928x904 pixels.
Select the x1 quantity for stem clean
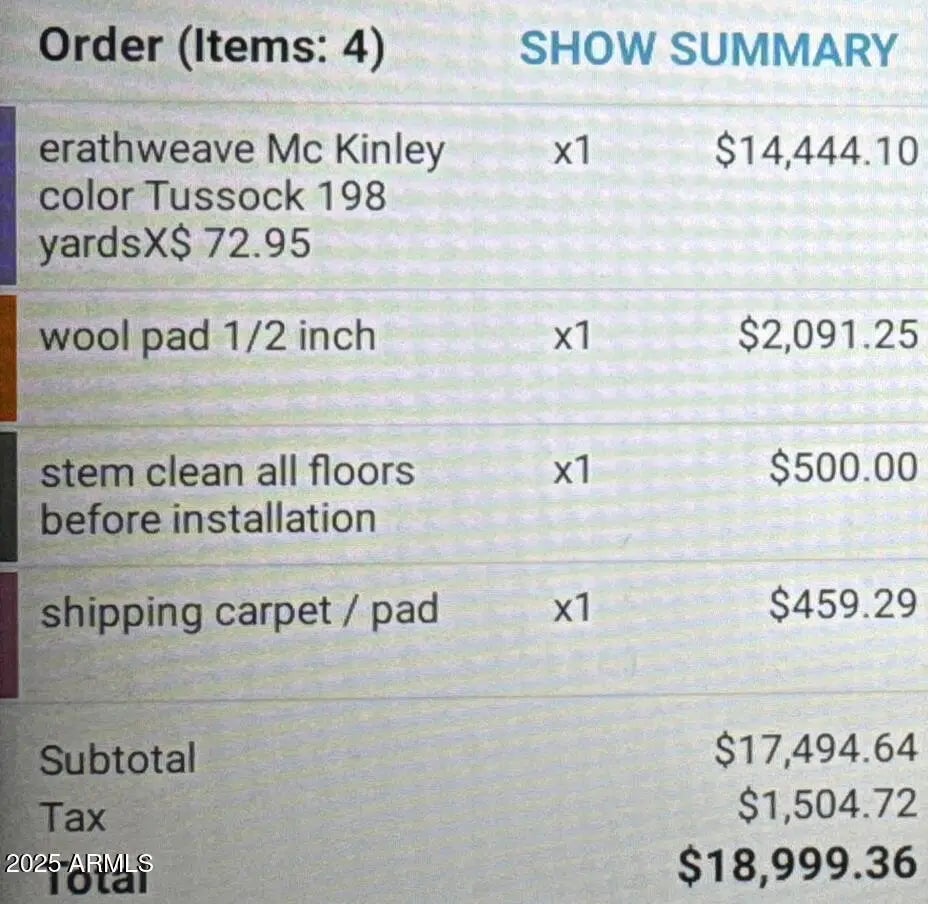pos(572,471)
